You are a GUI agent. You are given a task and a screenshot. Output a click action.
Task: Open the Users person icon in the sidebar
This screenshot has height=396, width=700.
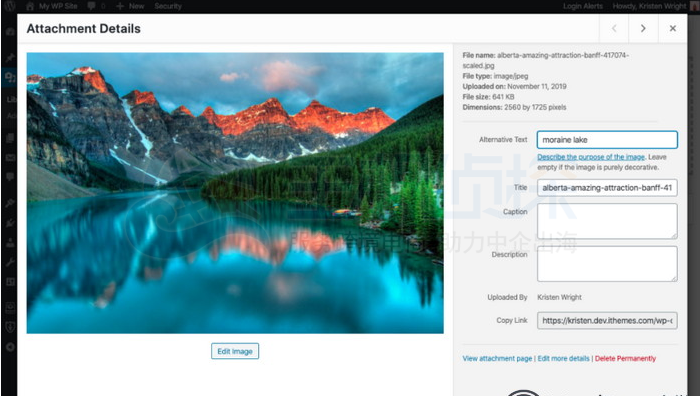pos(10,242)
